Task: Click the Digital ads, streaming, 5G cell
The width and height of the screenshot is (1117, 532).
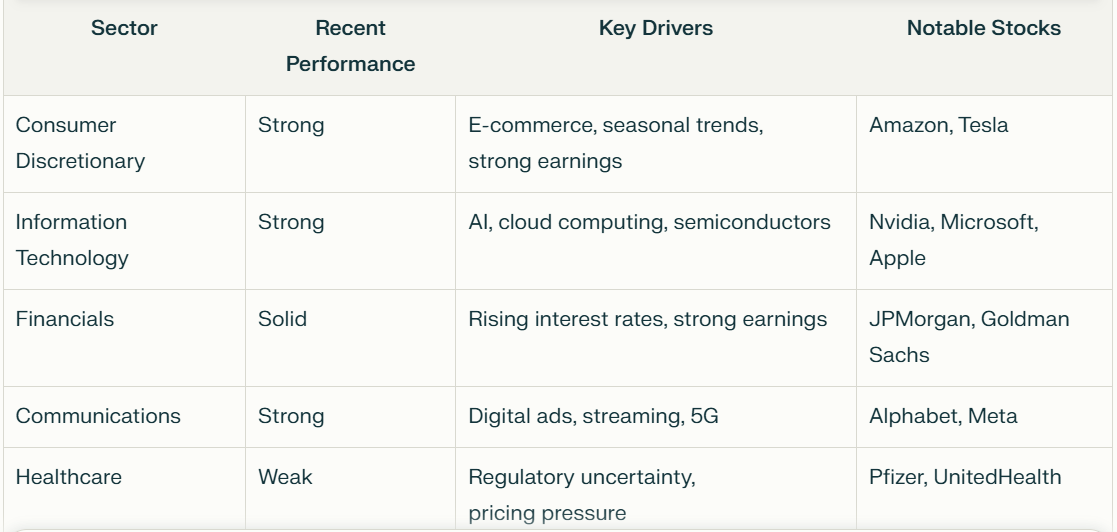Action: (655, 417)
